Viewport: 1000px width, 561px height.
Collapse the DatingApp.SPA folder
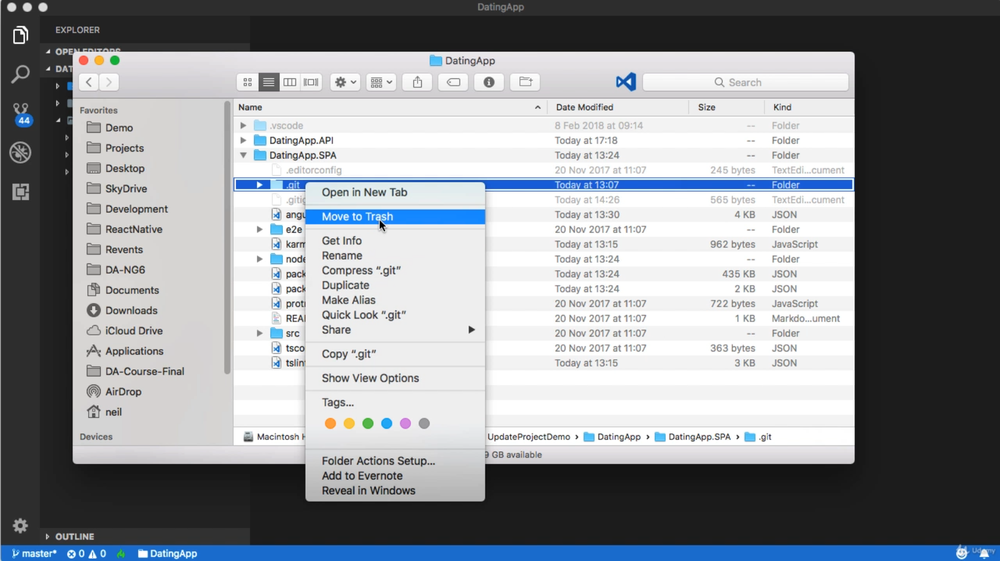click(x=243, y=155)
